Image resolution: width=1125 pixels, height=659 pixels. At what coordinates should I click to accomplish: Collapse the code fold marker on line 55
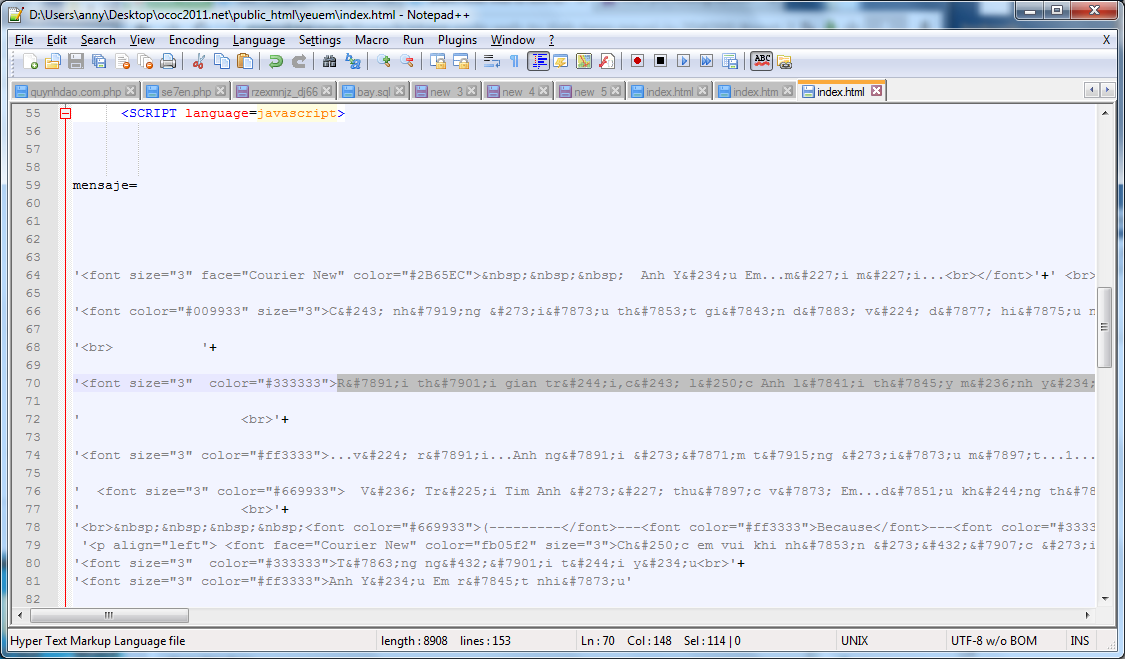63,113
